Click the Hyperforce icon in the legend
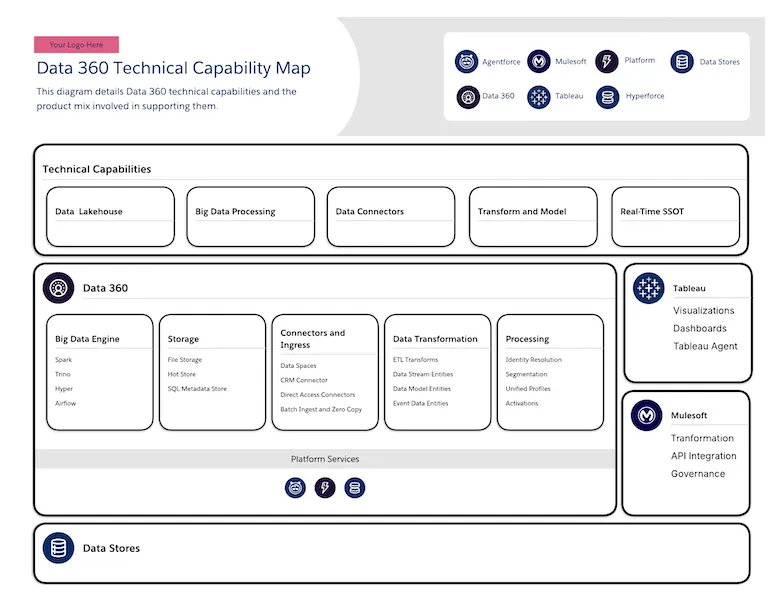Screen dimensions: 782x600 click(607, 97)
